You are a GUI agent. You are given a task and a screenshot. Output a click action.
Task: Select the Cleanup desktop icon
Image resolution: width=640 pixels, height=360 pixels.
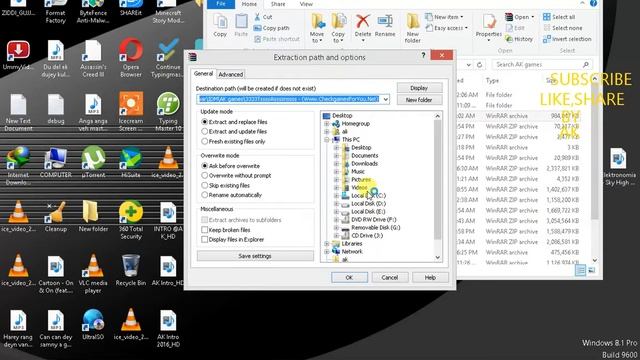56,216
